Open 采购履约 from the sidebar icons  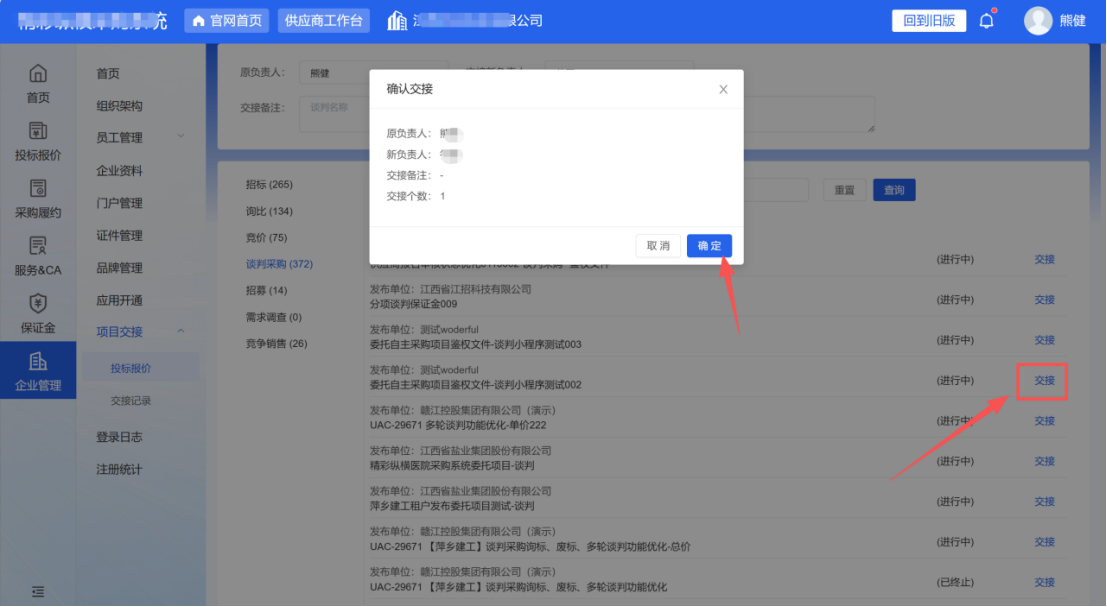click(38, 188)
